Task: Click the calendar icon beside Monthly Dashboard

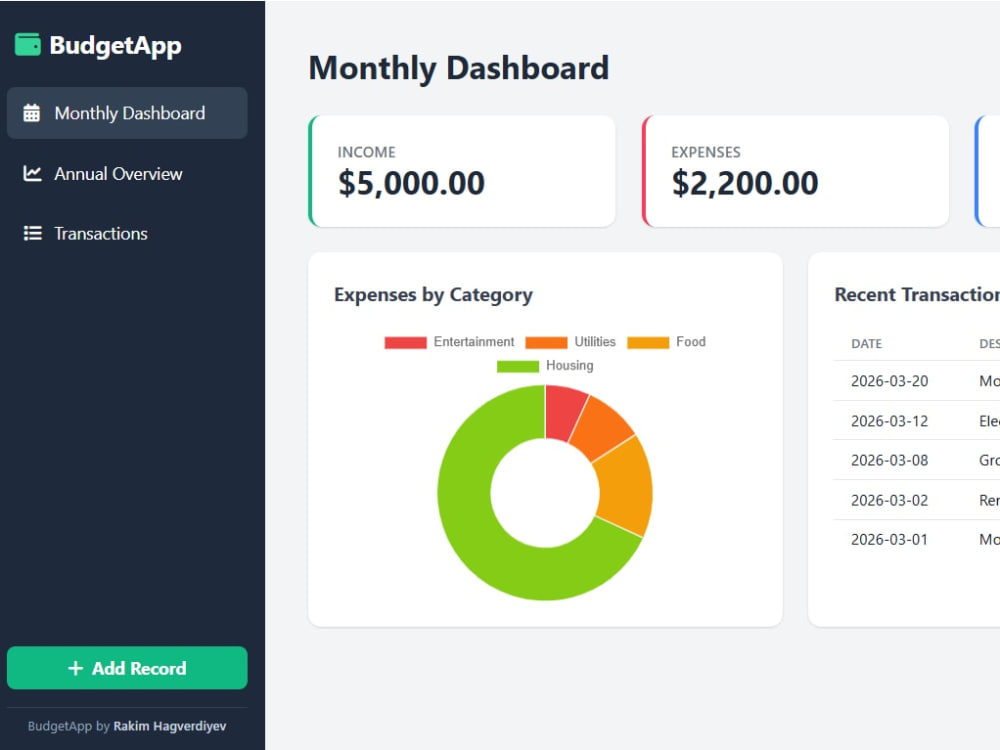Action: click(x=31, y=113)
